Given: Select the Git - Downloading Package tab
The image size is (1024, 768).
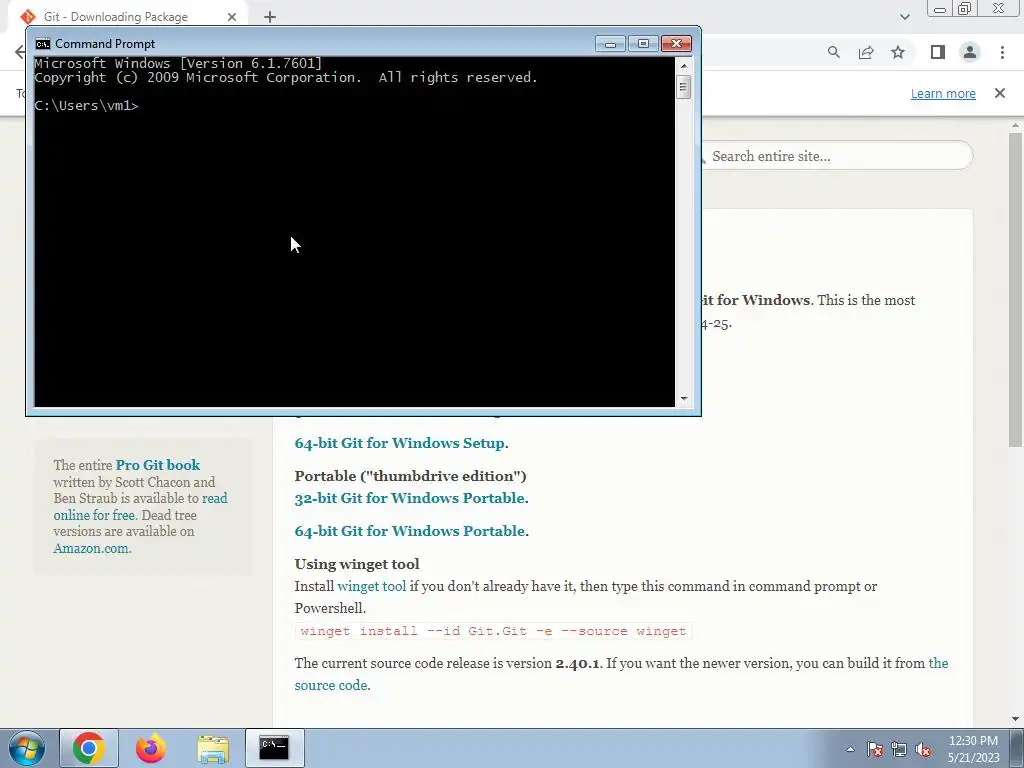Looking at the screenshot, I should click(127, 17).
